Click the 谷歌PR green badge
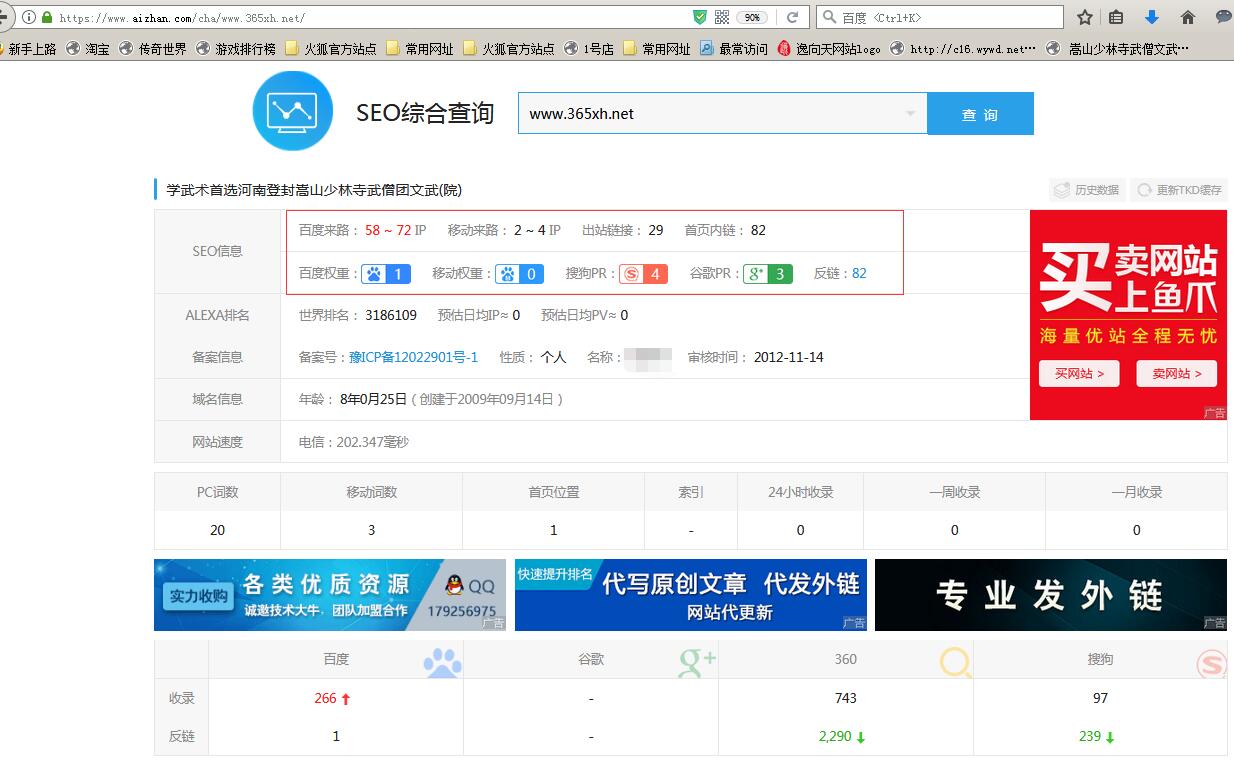Screen dimensions: 1234x762 (766, 273)
